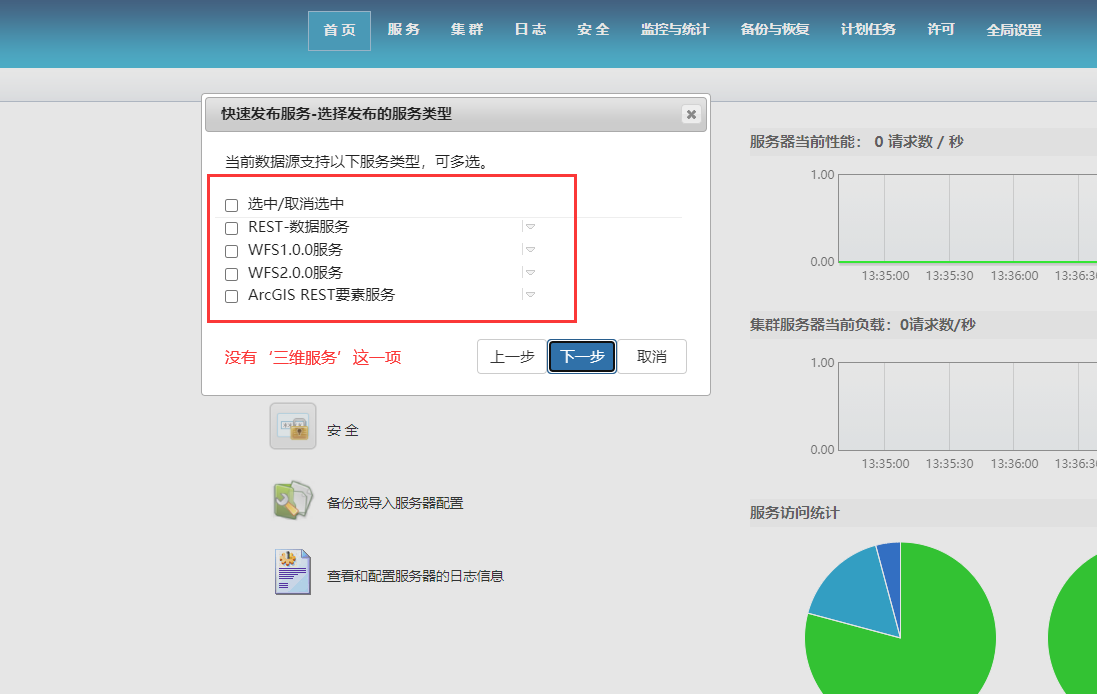Screen dimensions: 1097x694
Task: Open the 服务 menu
Action: click(x=404, y=29)
